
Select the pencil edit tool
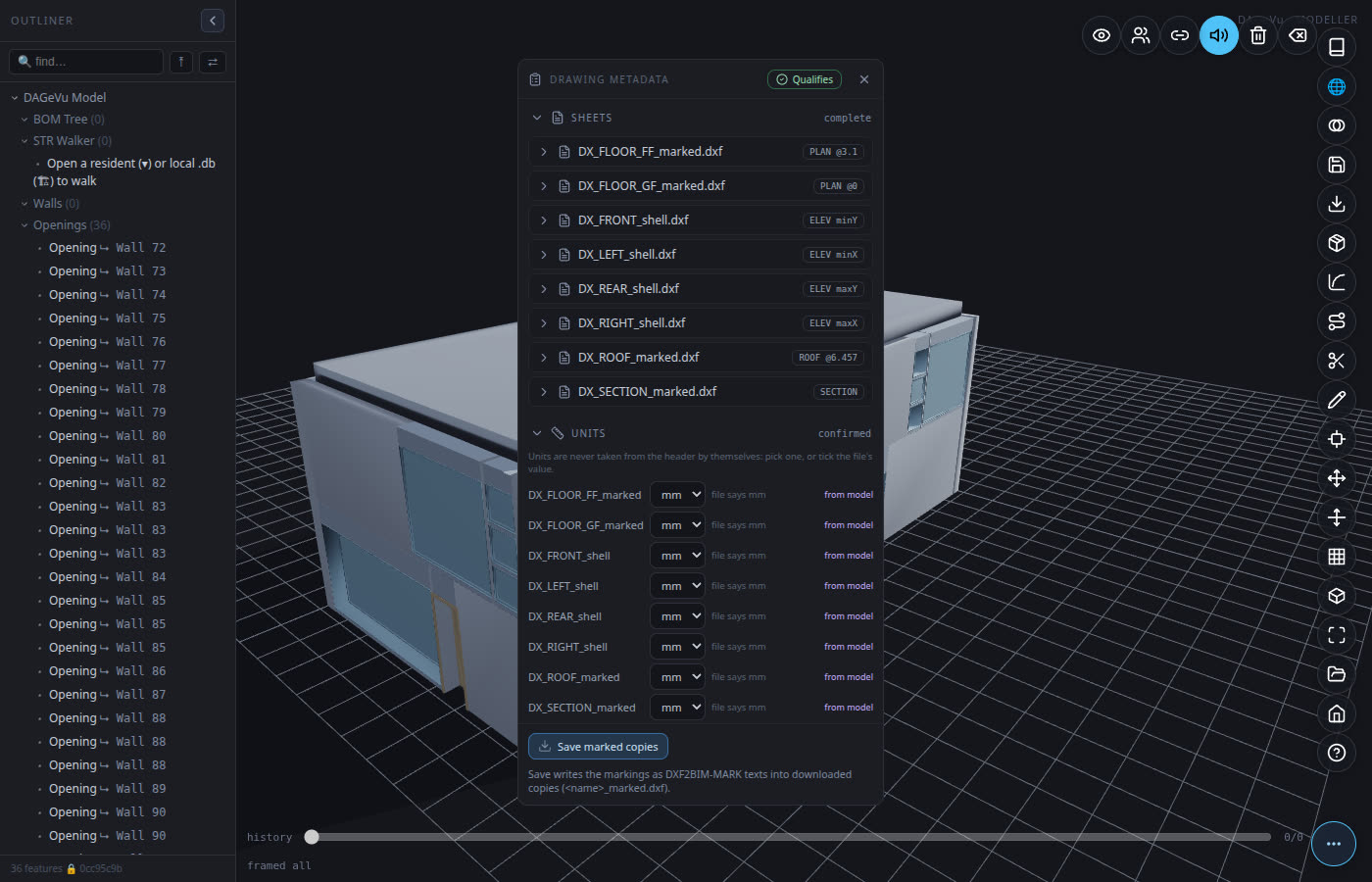1337,400
